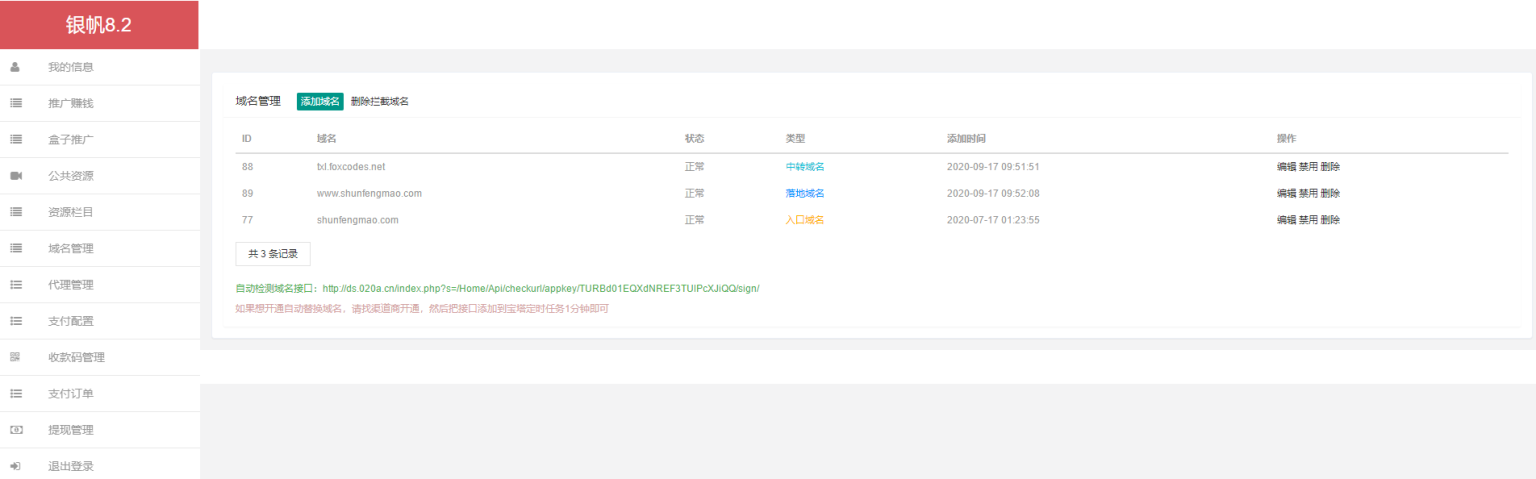1536x479 pixels.
Task: Open the 域名管理 sidebar menu item
Action: (x=71, y=249)
